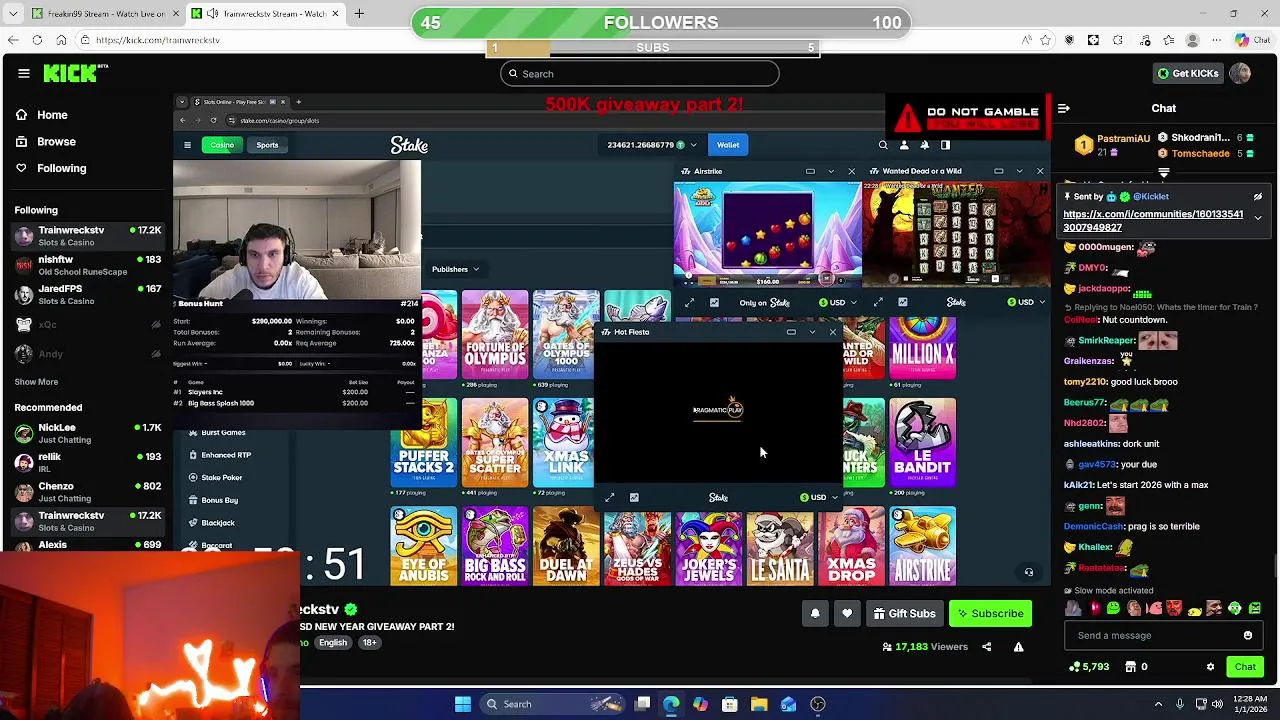Viewport: 1280px width, 720px height.
Task: Open Le Bandit game thumbnail
Action: click(x=922, y=442)
